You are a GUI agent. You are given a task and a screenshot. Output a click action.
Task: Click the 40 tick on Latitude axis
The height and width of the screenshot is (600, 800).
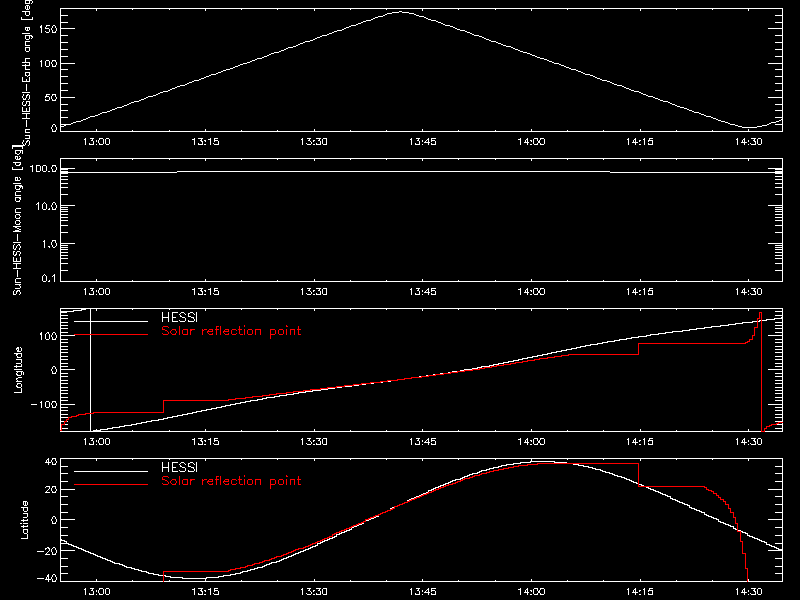coord(51,462)
